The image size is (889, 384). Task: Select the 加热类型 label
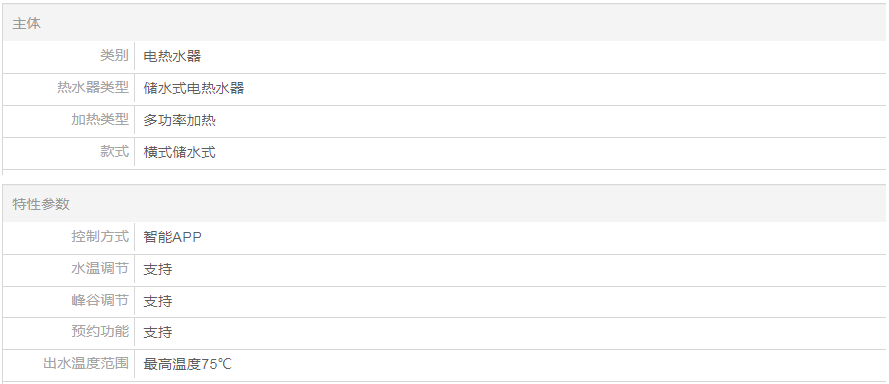pos(100,120)
